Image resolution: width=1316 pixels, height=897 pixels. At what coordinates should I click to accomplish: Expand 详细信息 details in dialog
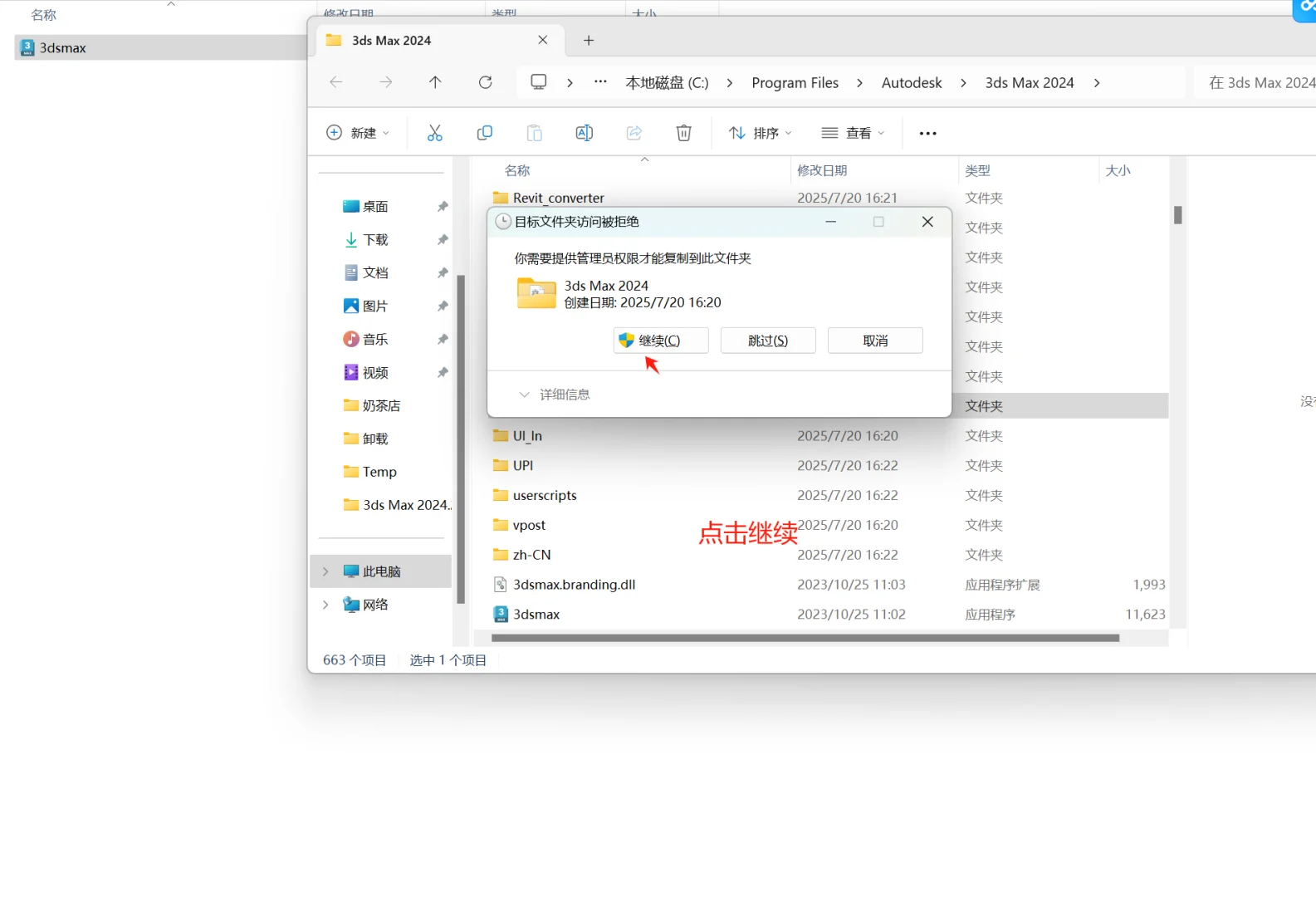(x=554, y=395)
